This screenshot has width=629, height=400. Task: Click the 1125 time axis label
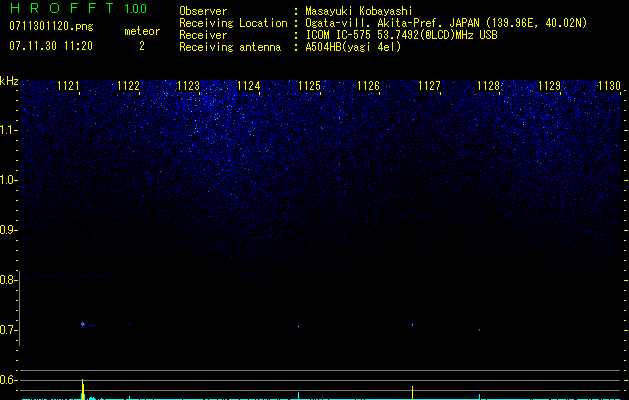click(x=309, y=86)
